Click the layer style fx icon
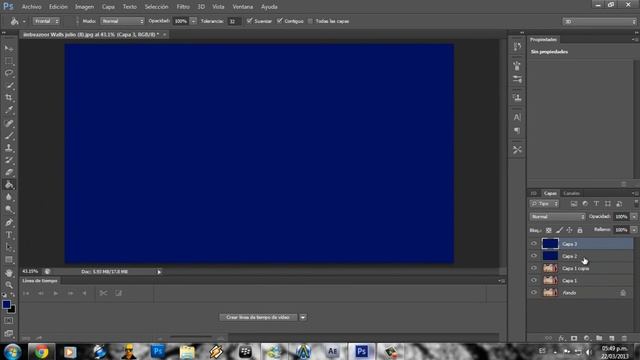Image resolution: width=640 pixels, height=360 pixels. (x=561, y=338)
